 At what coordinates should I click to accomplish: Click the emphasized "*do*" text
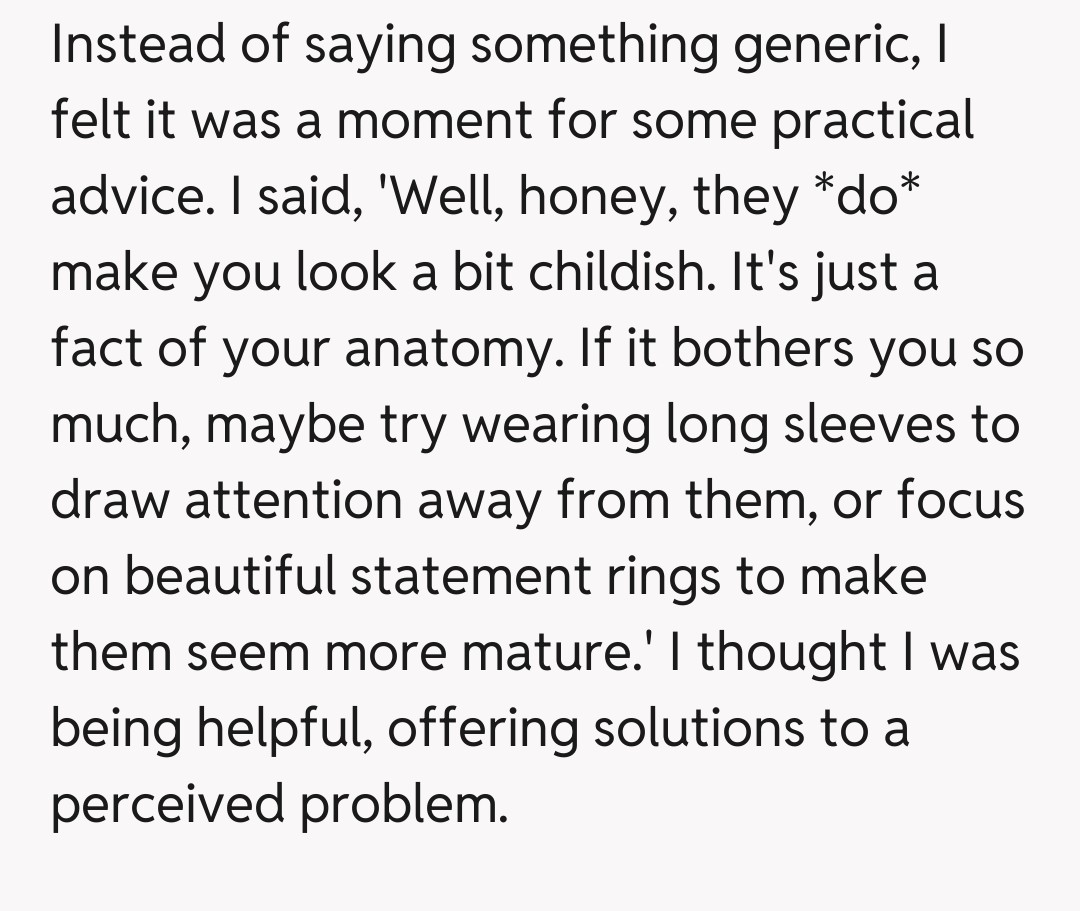[x=869, y=197]
